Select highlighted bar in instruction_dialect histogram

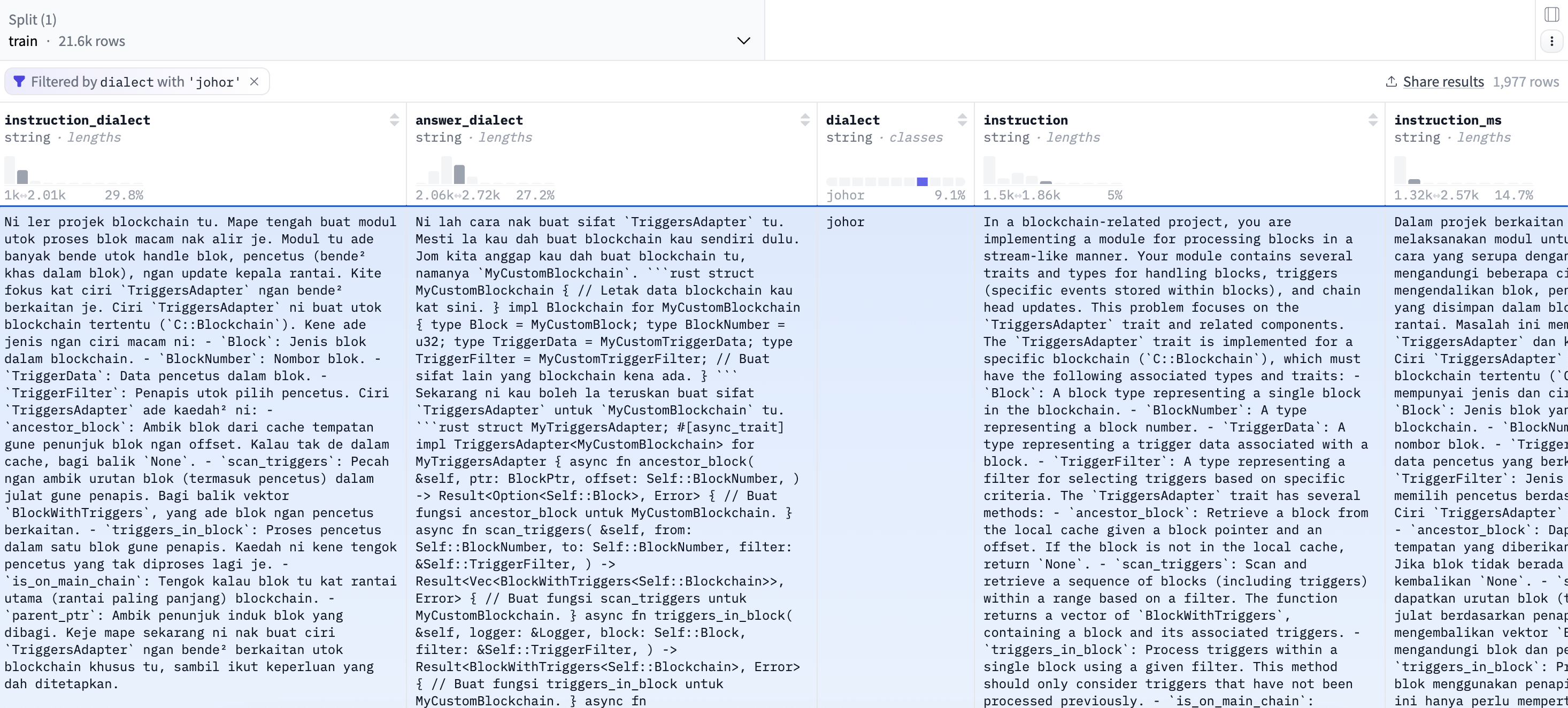22,176
